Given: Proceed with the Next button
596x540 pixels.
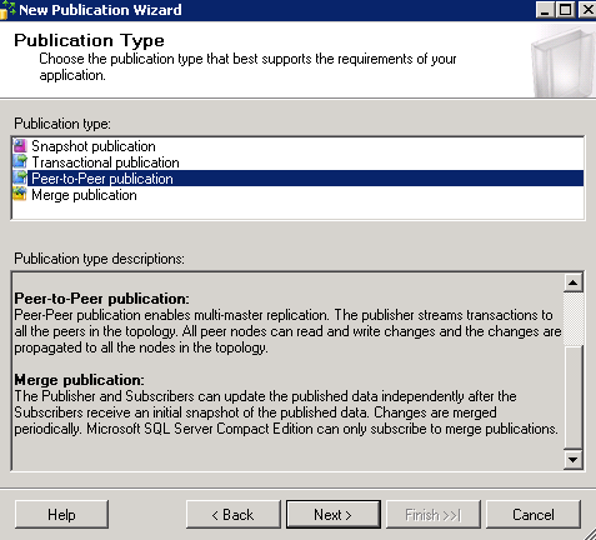Looking at the screenshot, I should click(333, 515).
